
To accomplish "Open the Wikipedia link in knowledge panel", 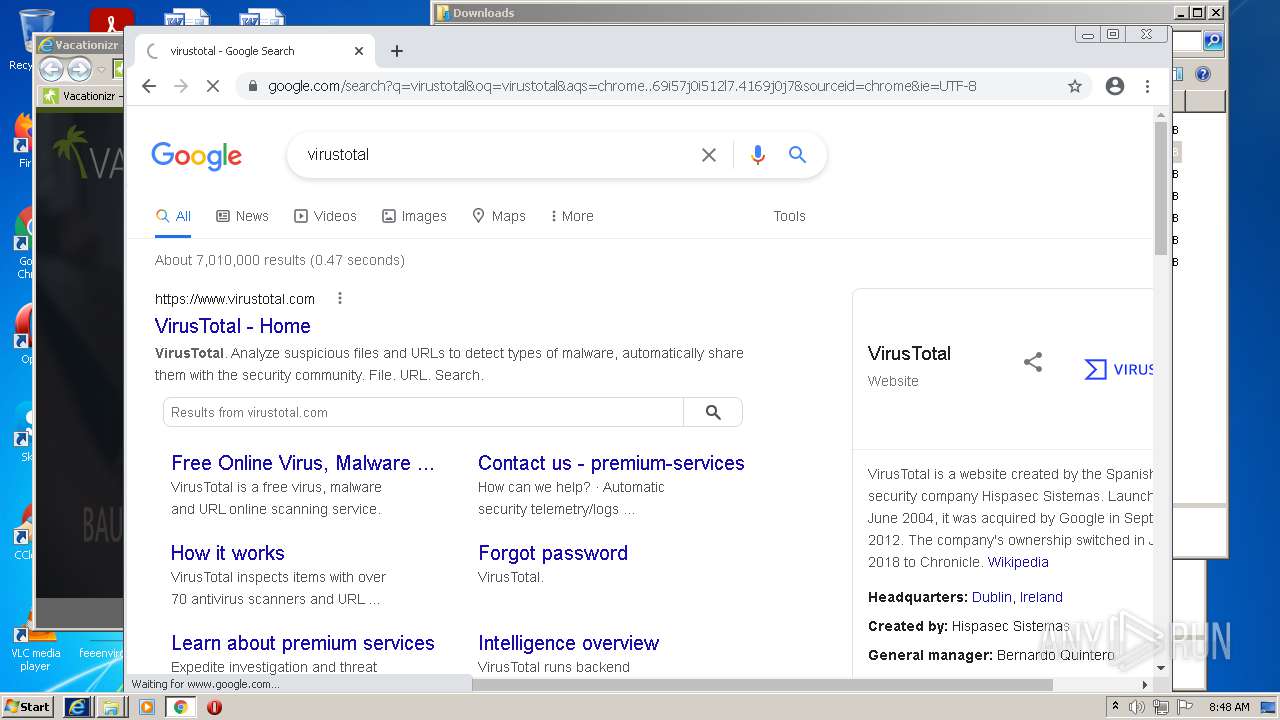I will [1018, 562].
